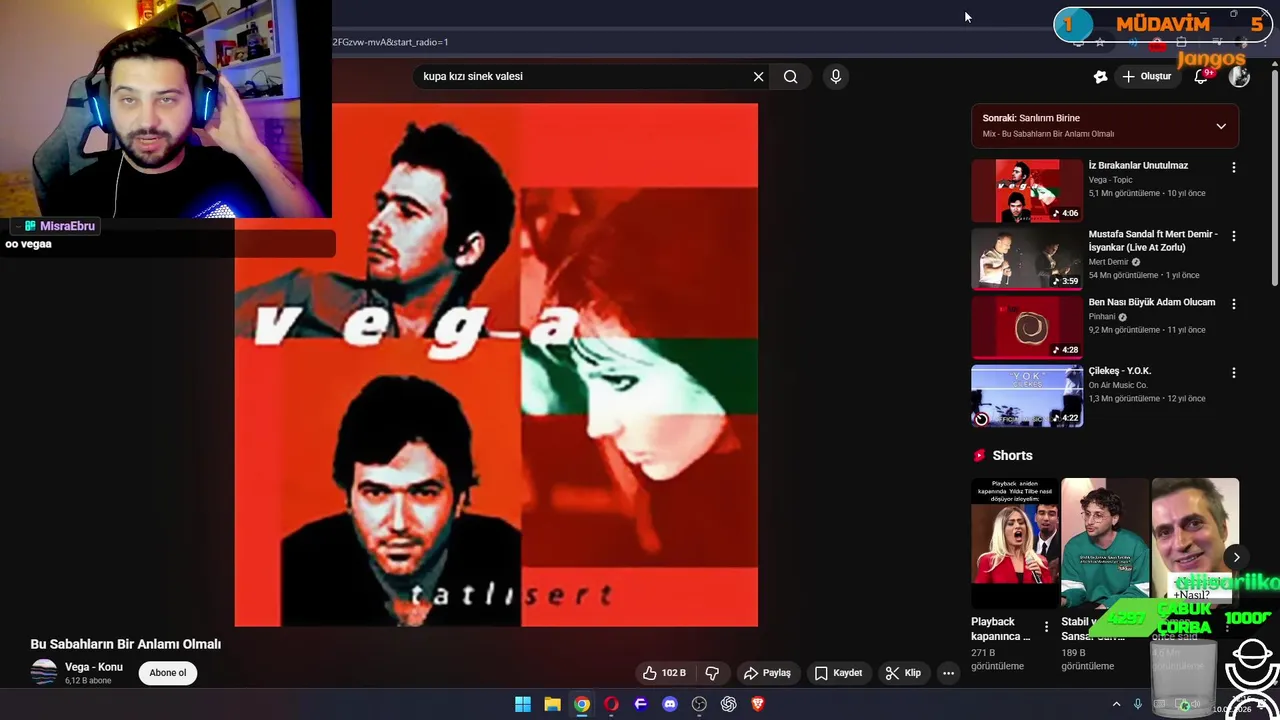This screenshot has width=1280, height=720.
Task: Click the 'Mert Demir' channel name
Action: [x=1108, y=262]
